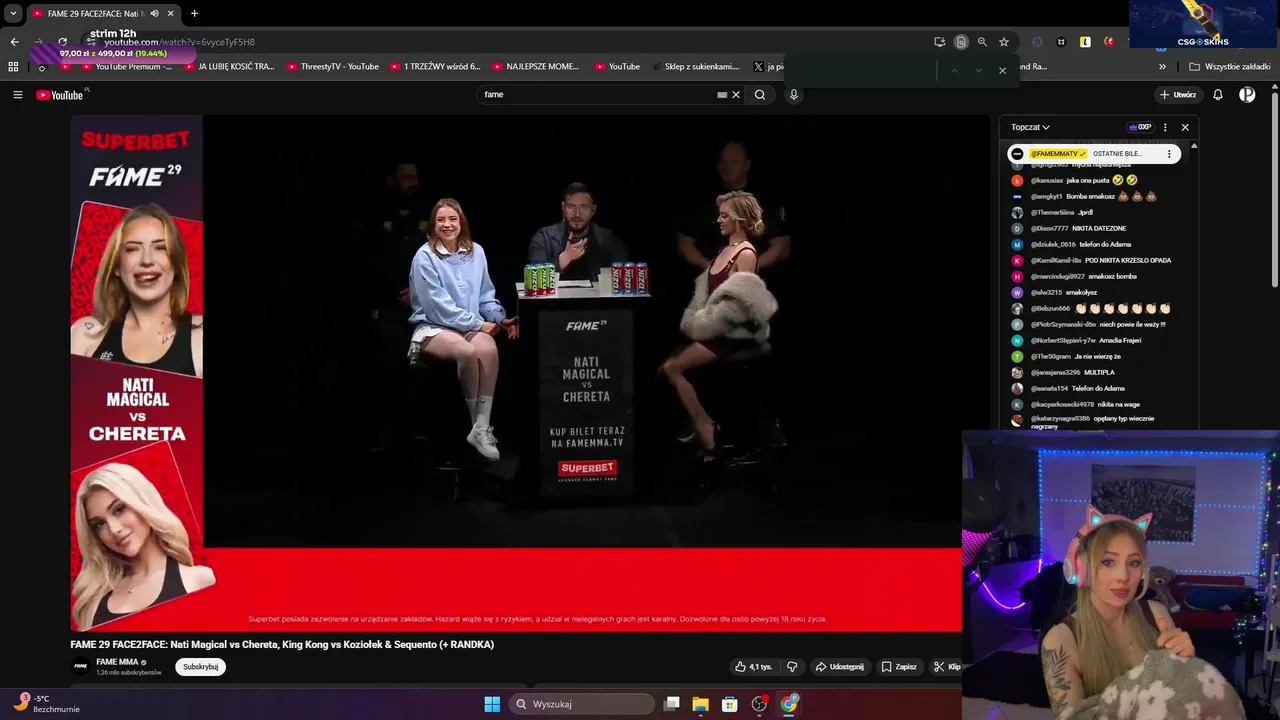Dislike the video with thumbs down

pos(792,667)
